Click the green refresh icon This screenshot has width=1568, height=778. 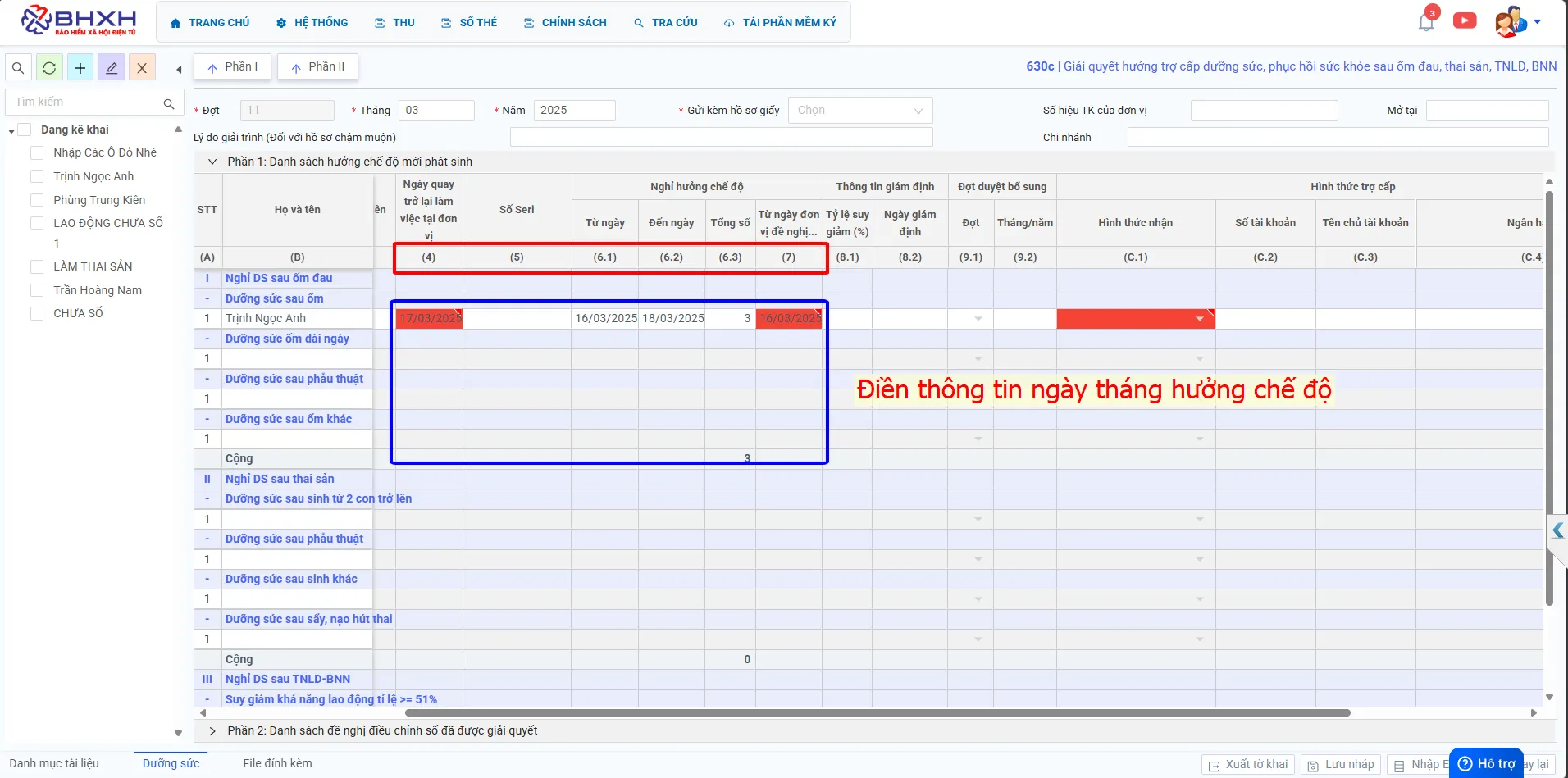click(49, 68)
